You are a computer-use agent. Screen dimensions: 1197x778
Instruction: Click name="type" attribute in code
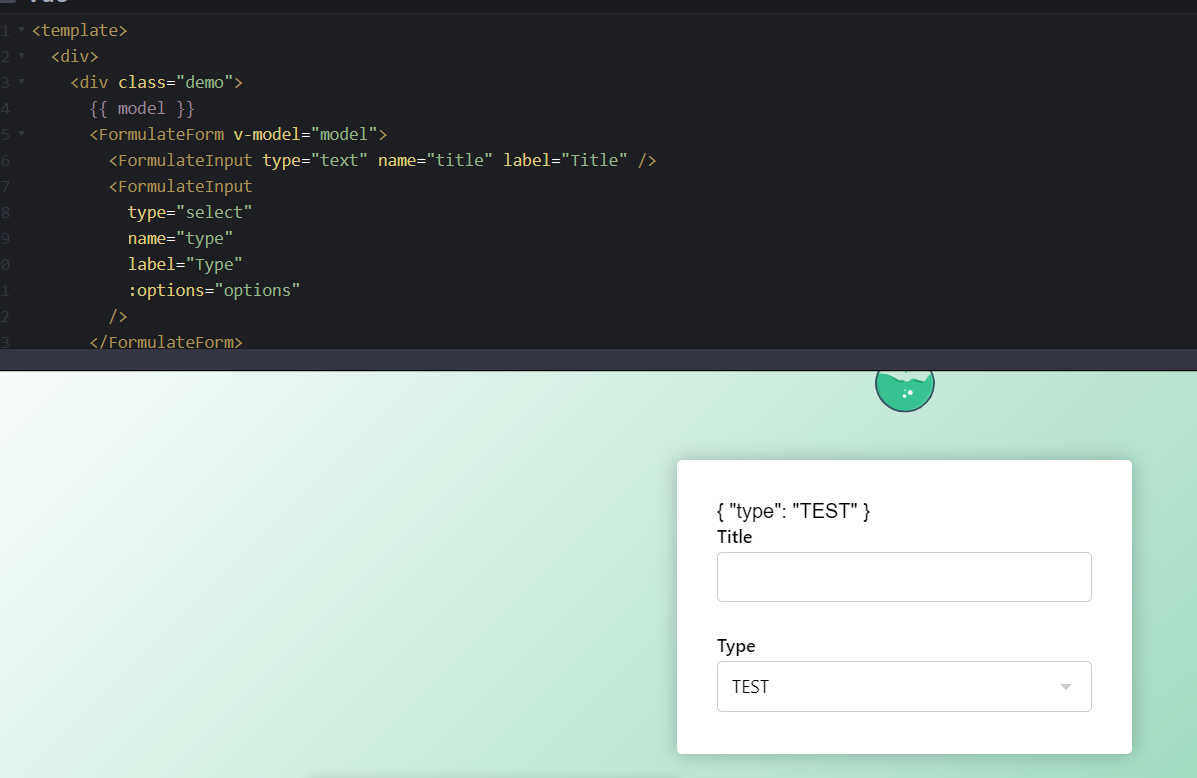click(180, 238)
